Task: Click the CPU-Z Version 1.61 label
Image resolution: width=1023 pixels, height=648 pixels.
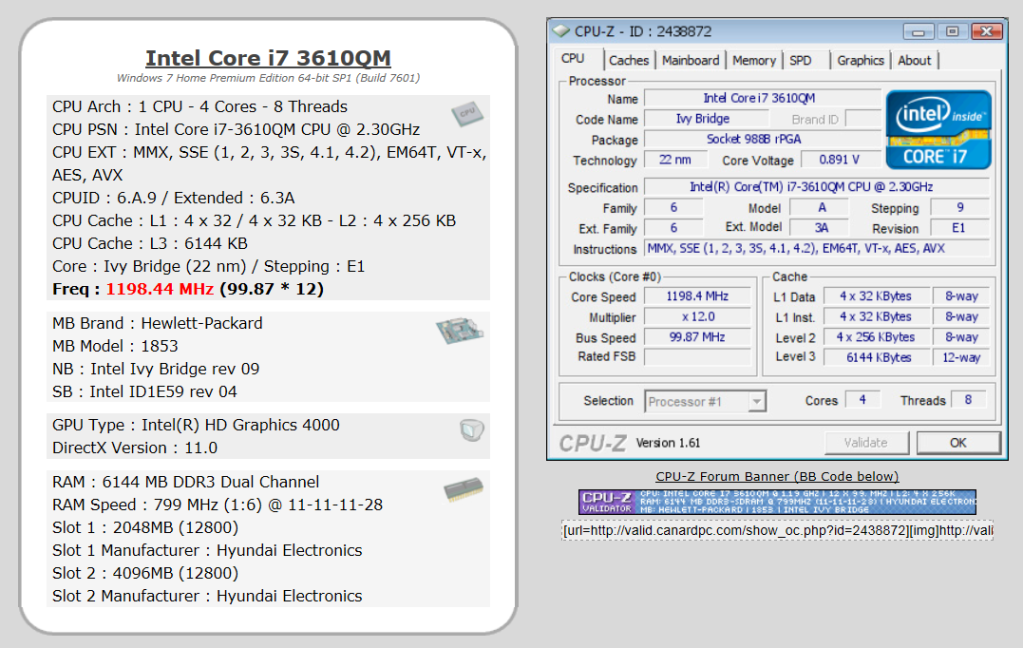Action: (x=668, y=443)
